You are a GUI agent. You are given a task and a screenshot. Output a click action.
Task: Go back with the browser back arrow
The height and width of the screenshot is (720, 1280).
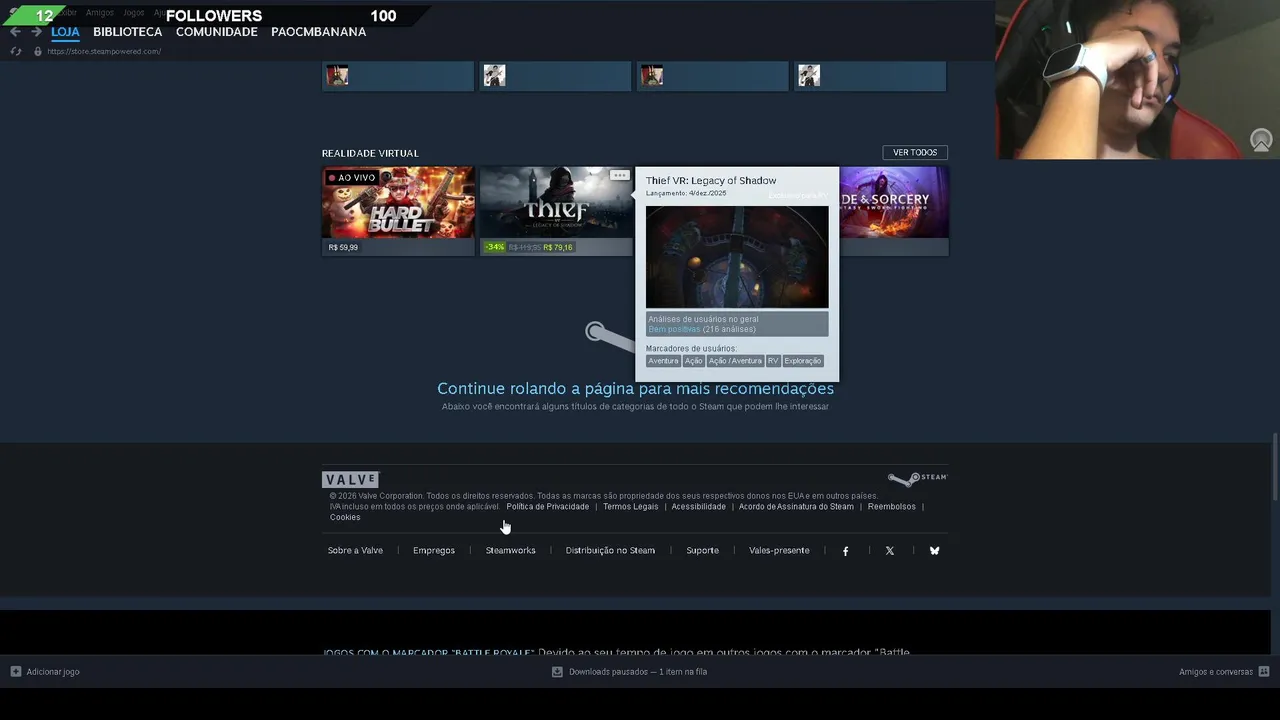tap(15, 32)
